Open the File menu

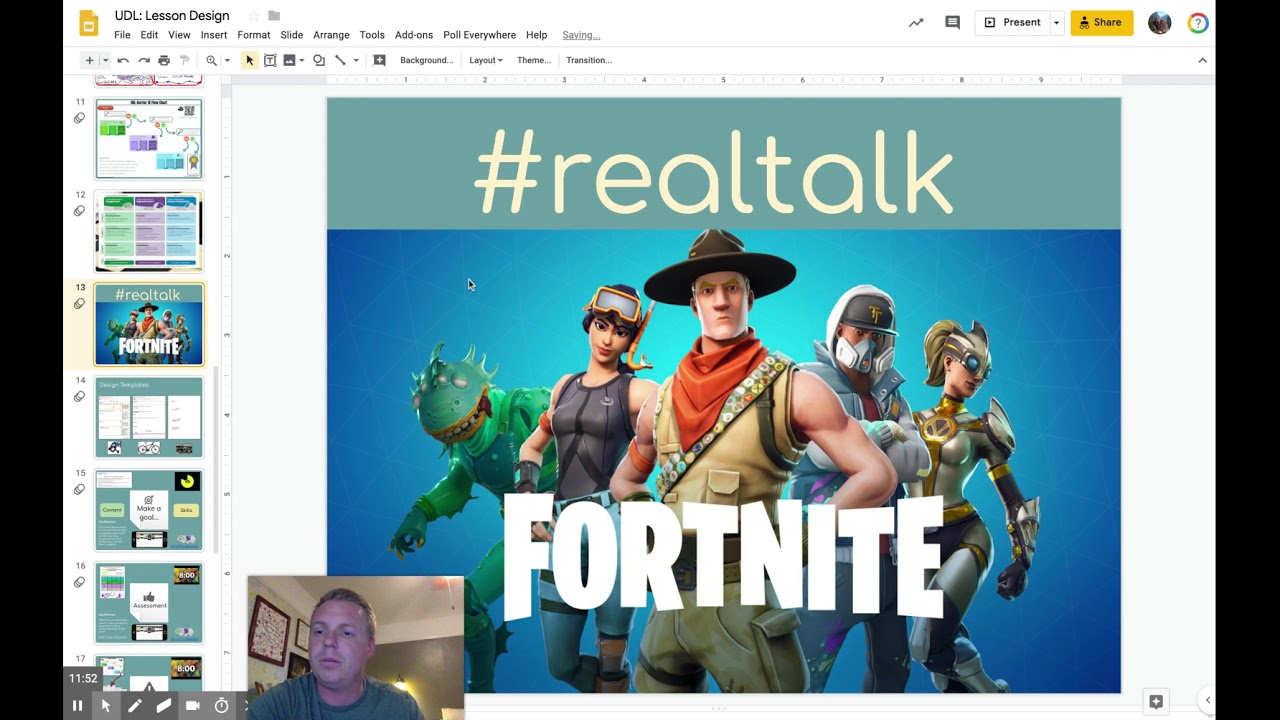(122, 35)
